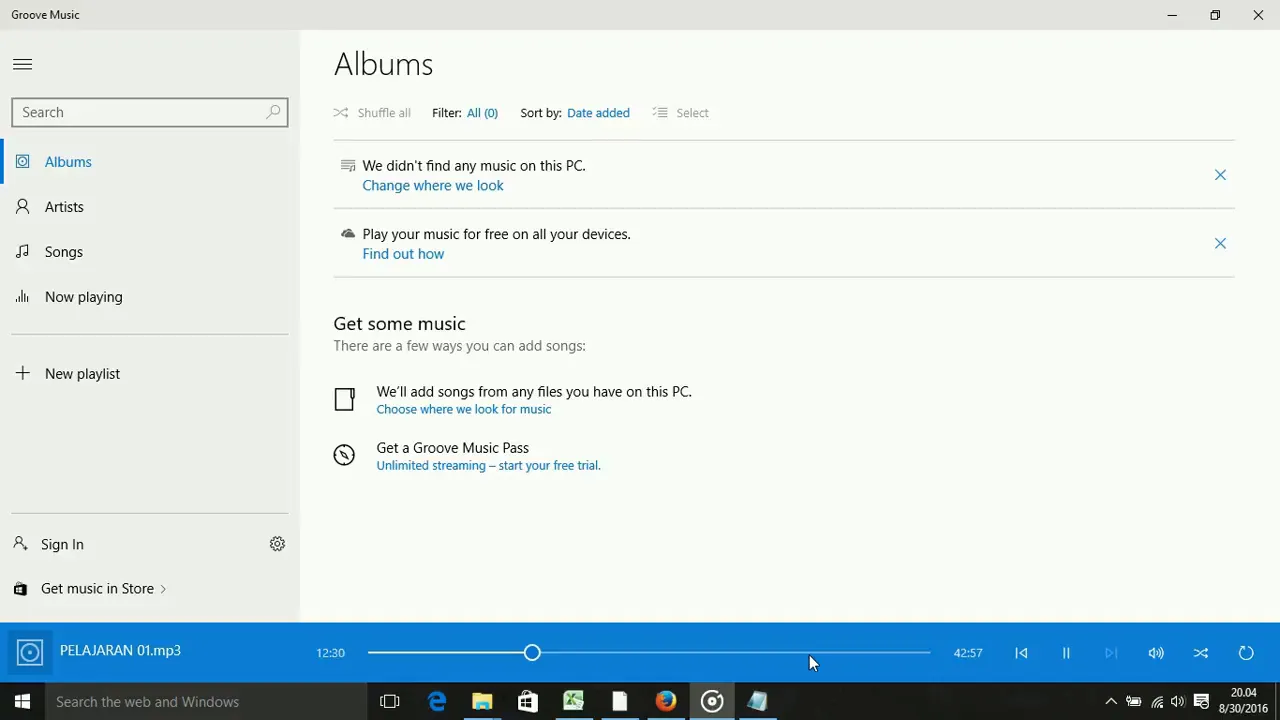Click Change where we look link
Screen dimensions: 1280x720
433,186
